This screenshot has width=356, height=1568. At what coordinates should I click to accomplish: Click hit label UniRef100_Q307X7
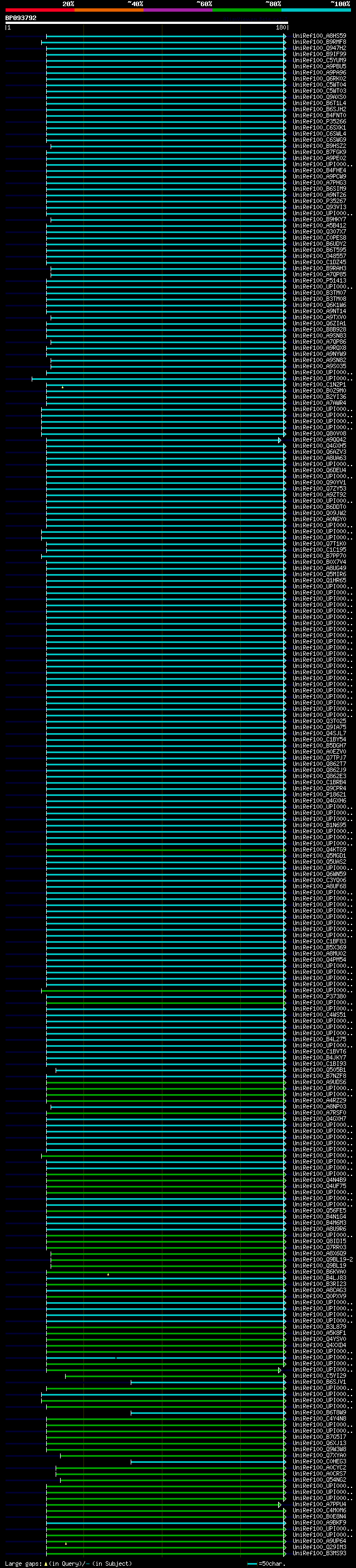pos(319,232)
